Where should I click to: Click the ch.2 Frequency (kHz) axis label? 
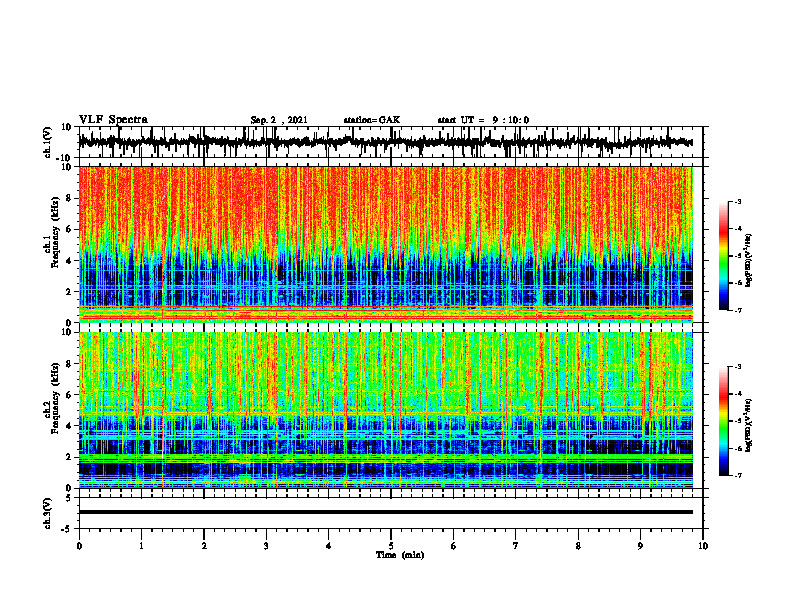click(51, 398)
